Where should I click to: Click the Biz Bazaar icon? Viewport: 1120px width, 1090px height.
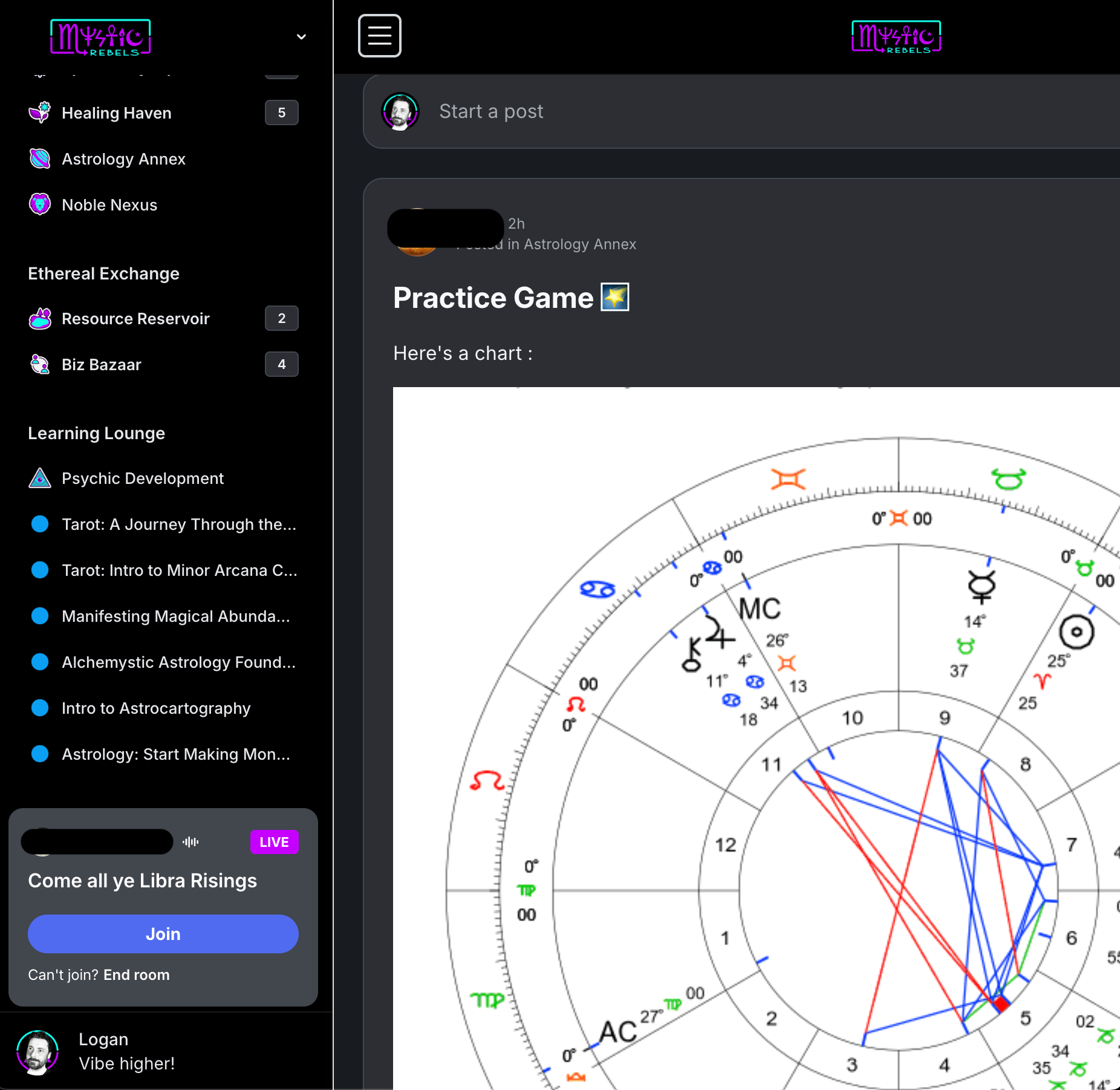(40, 364)
